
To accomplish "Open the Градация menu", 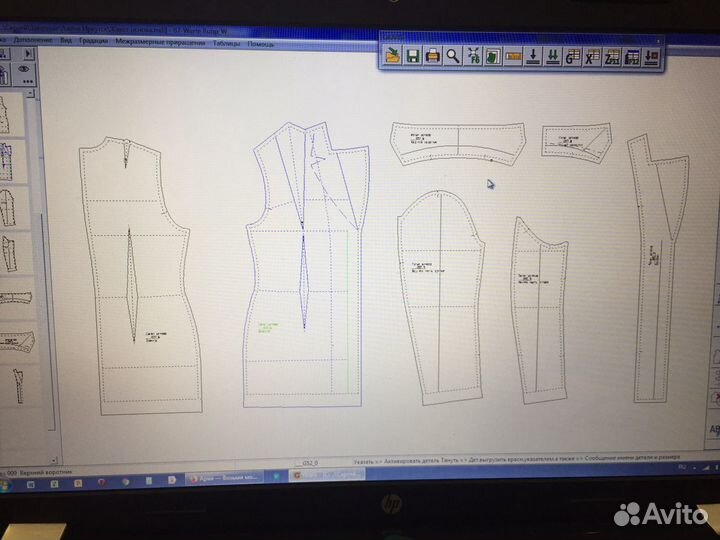I will tap(93, 44).
